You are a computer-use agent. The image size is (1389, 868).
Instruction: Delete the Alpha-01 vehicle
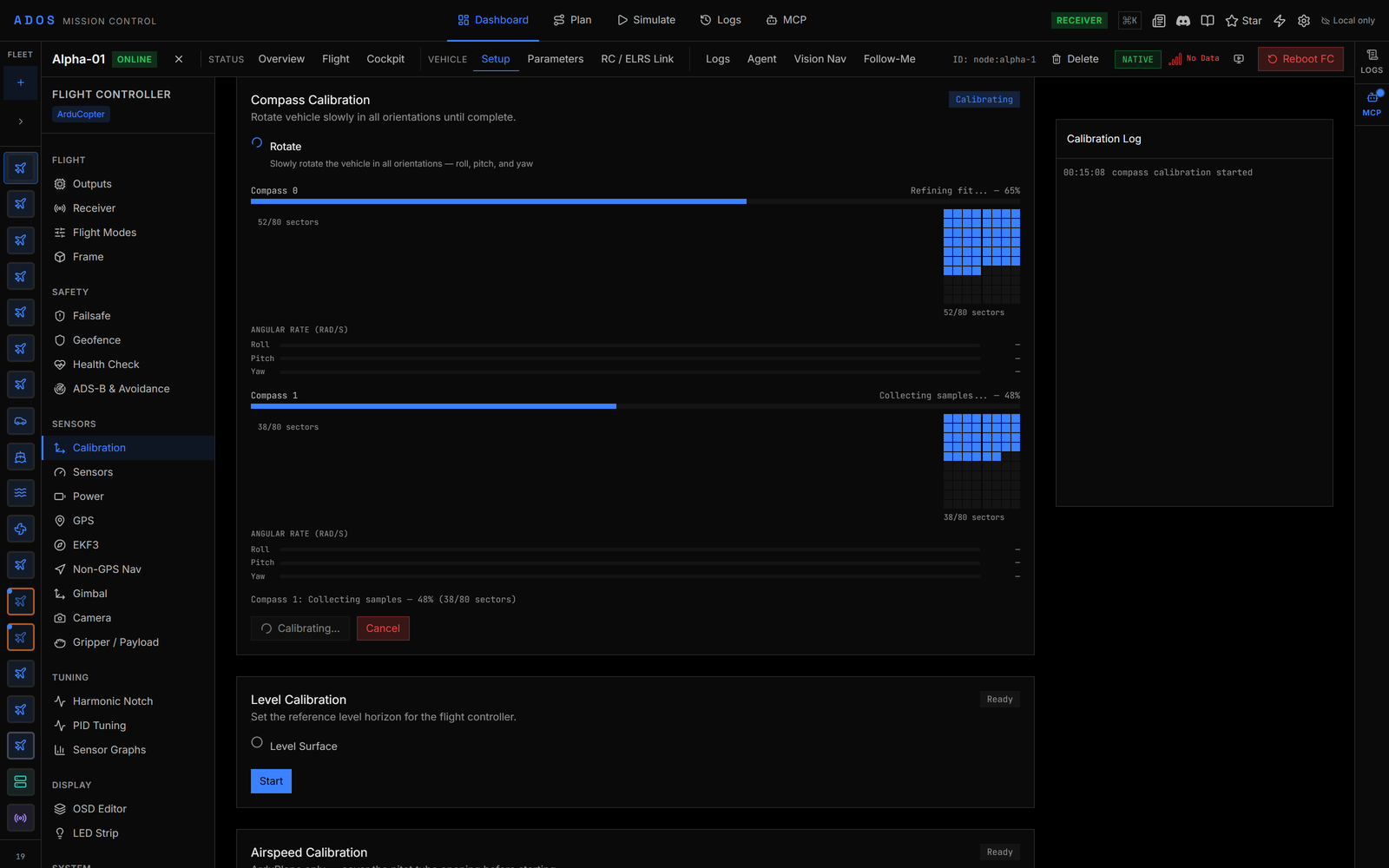tap(1075, 59)
